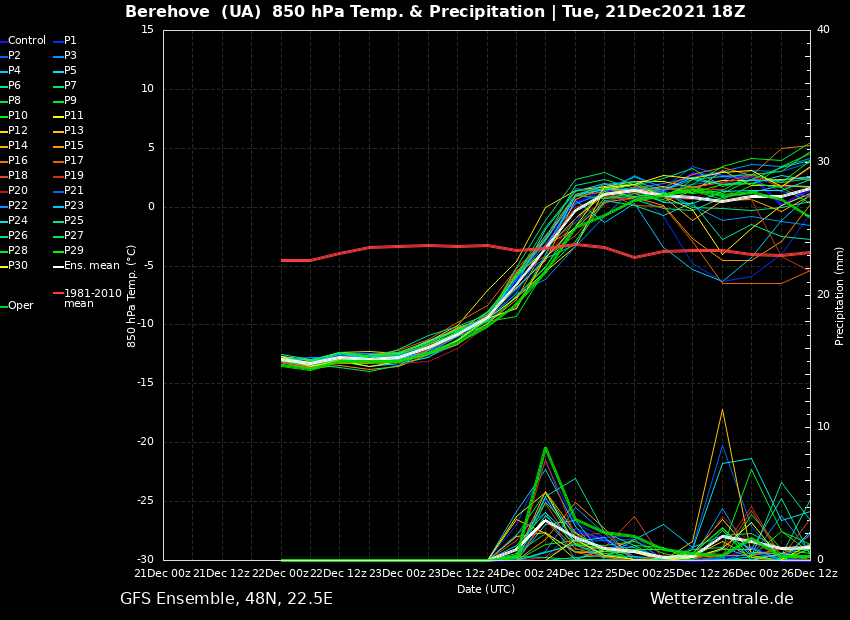The height and width of the screenshot is (620, 850).
Task: Select the P30 legend entry
Action: coord(18,266)
